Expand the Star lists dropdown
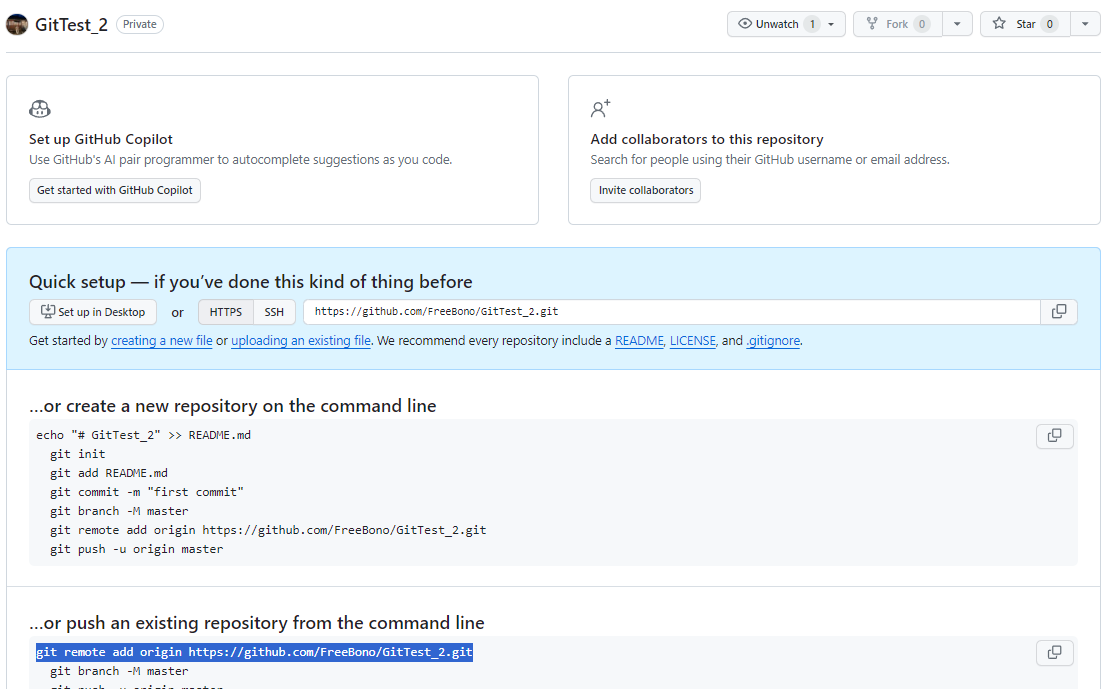Image resolution: width=1109 pixels, height=689 pixels. tap(1085, 24)
